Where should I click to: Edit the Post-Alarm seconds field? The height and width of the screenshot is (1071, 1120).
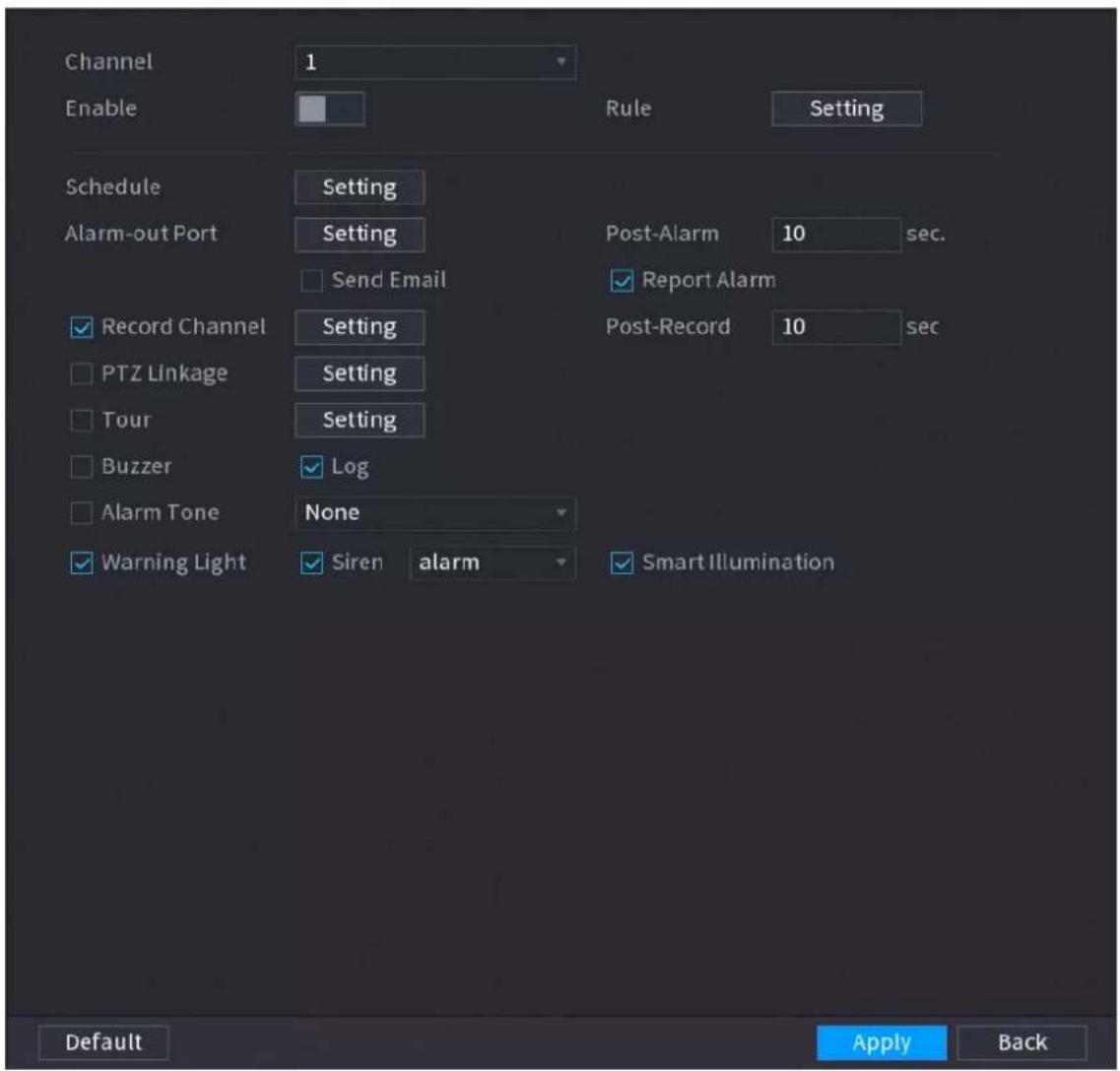[836, 234]
